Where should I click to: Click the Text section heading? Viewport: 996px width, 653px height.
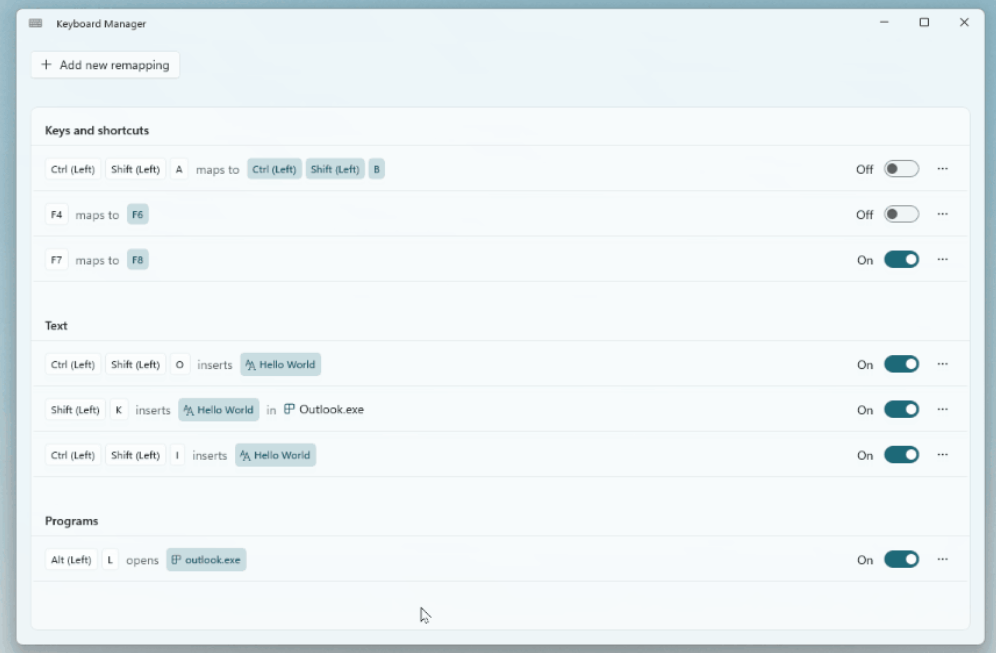coord(56,326)
